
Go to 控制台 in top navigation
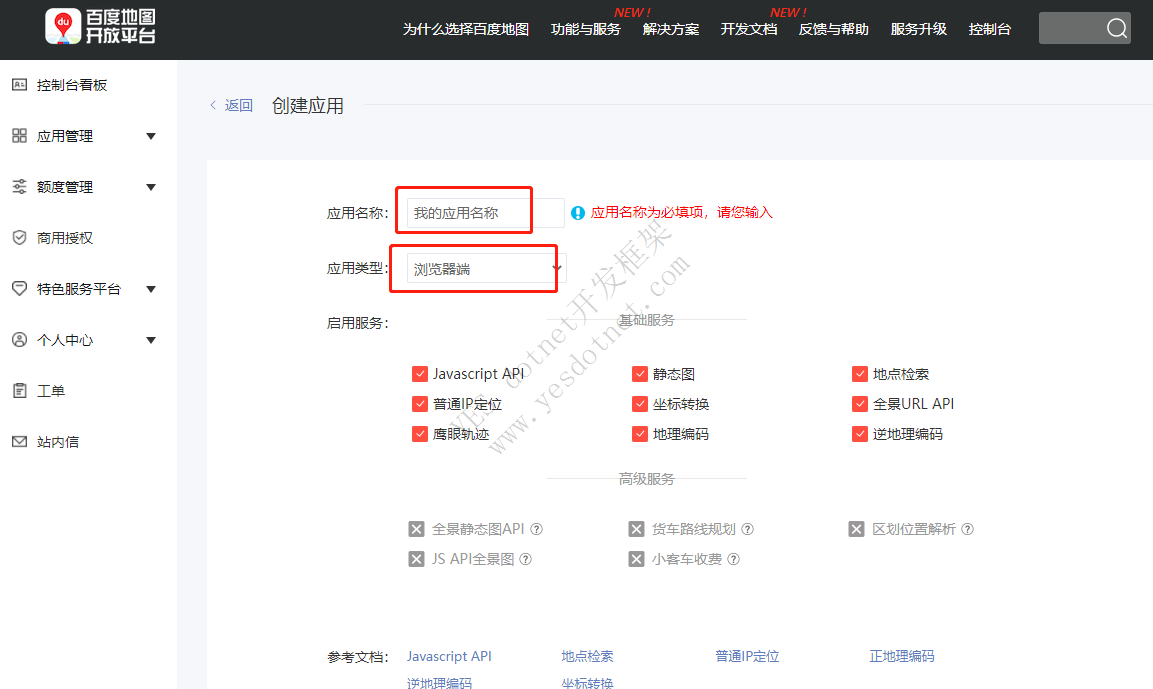(x=990, y=29)
